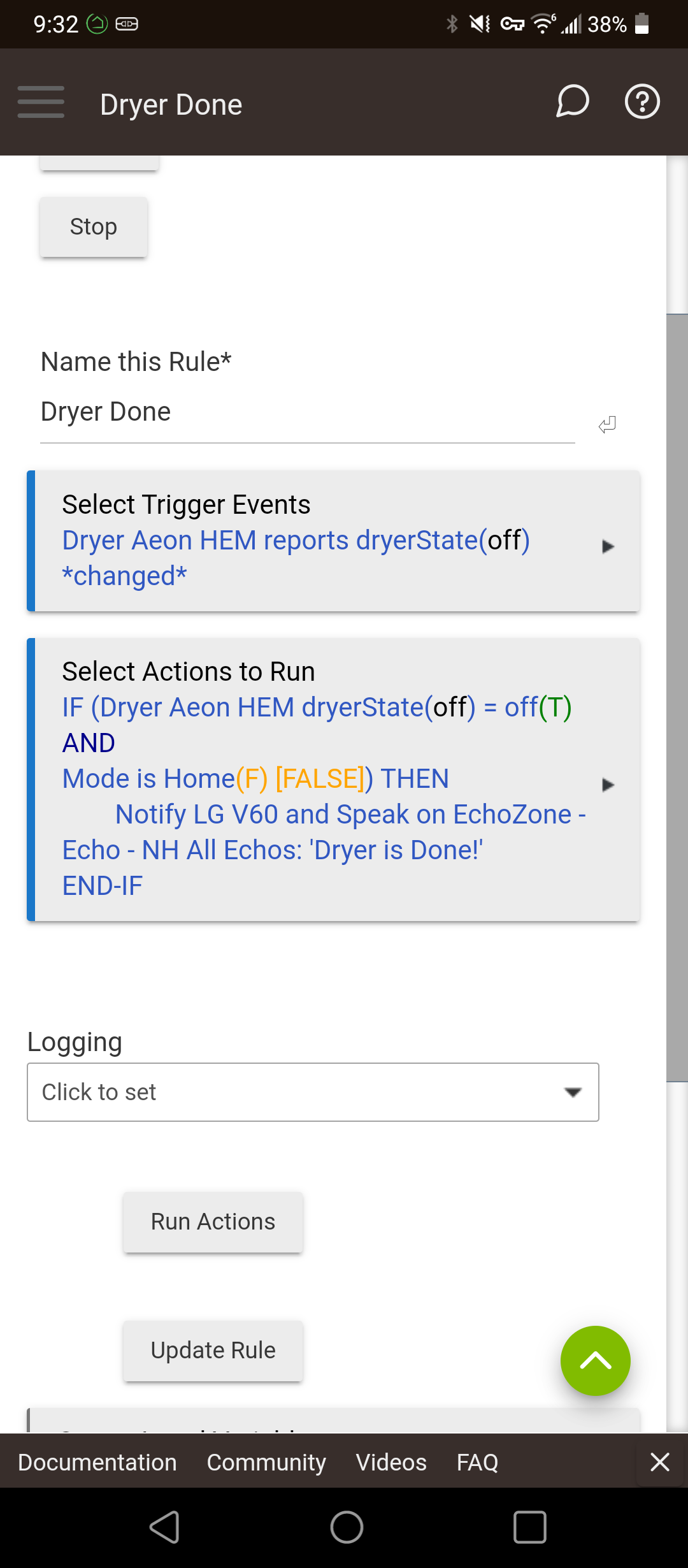
Task: Tap the Android recent apps square
Action: point(530,1527)
